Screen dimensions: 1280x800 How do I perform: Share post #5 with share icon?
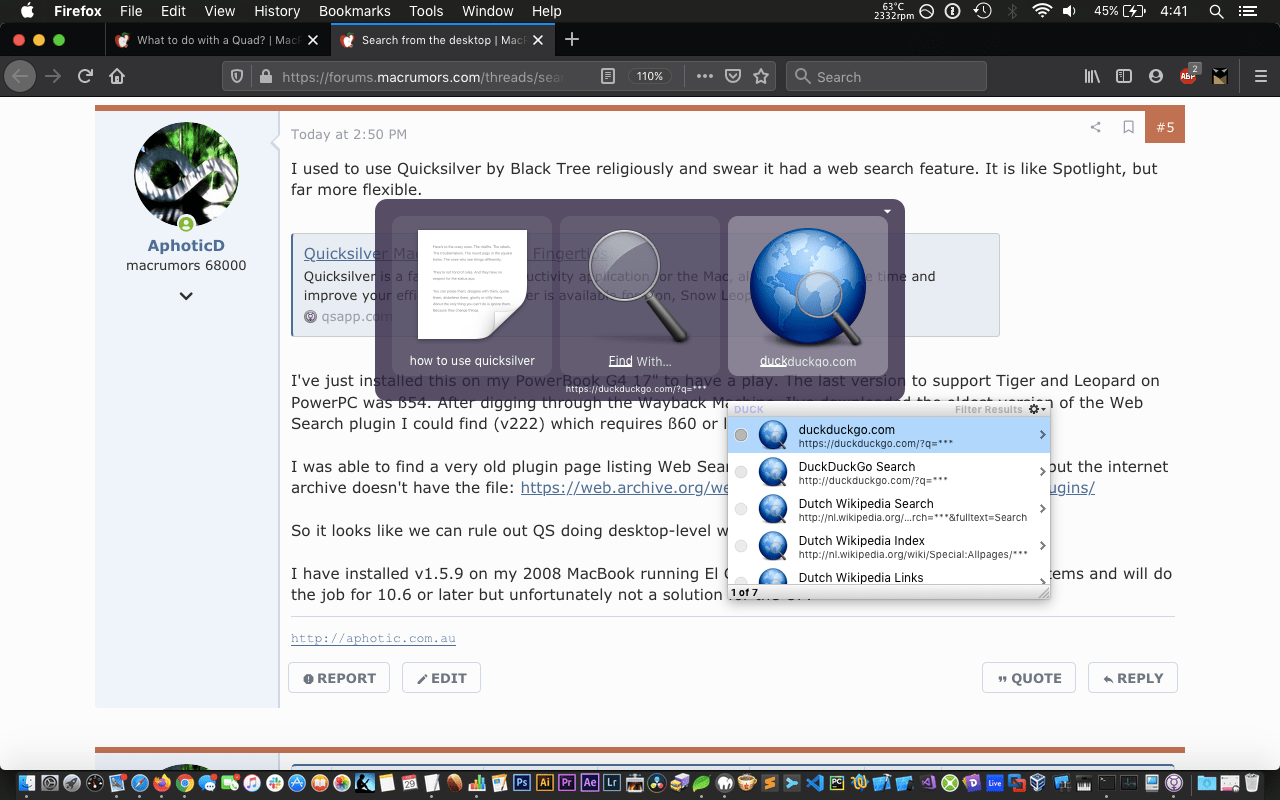(x=1095, y=127)
